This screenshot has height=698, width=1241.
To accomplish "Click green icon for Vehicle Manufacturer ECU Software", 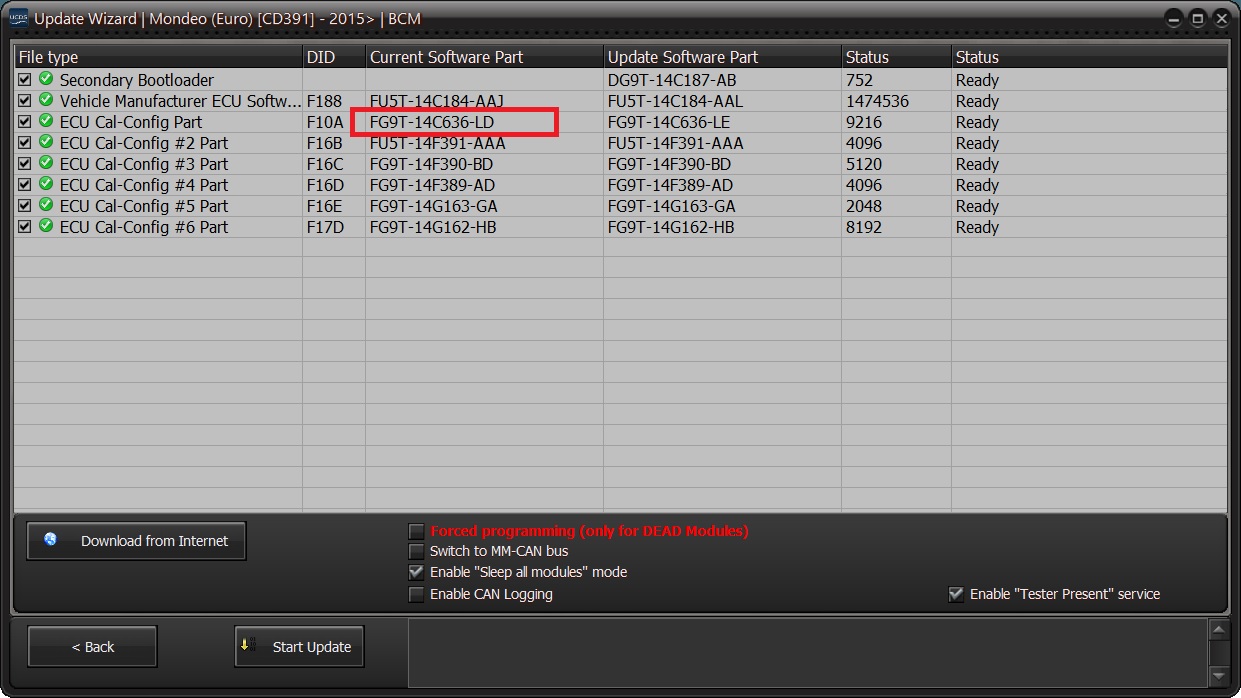I will click(46, 101).
